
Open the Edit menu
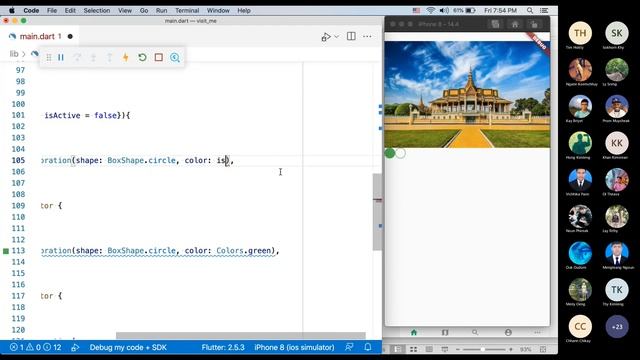[70, 11]
